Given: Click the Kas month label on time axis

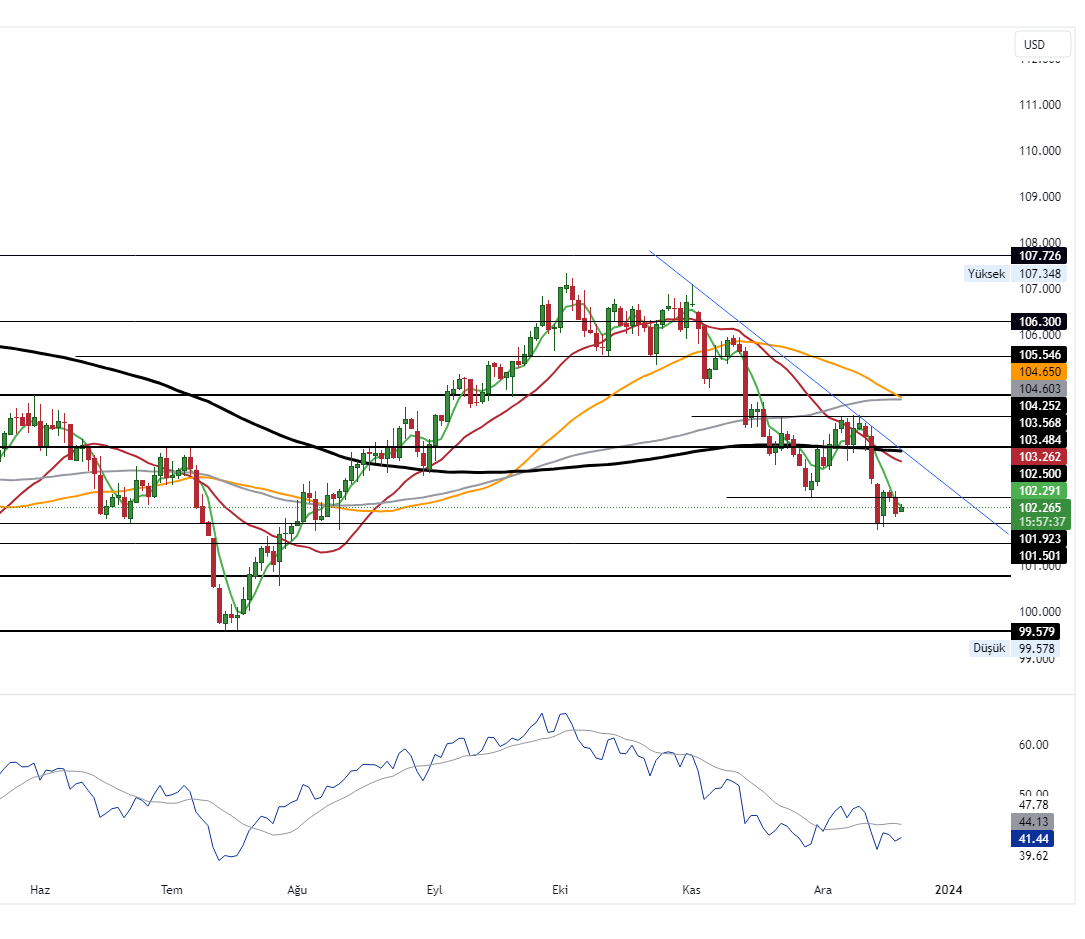Looking at the screenshot, I should click(x=692, y=889).
